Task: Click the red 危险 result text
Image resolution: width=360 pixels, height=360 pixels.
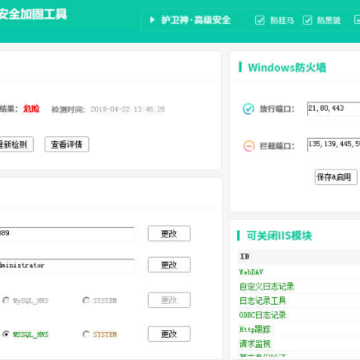Action: (x=31, y=109)
